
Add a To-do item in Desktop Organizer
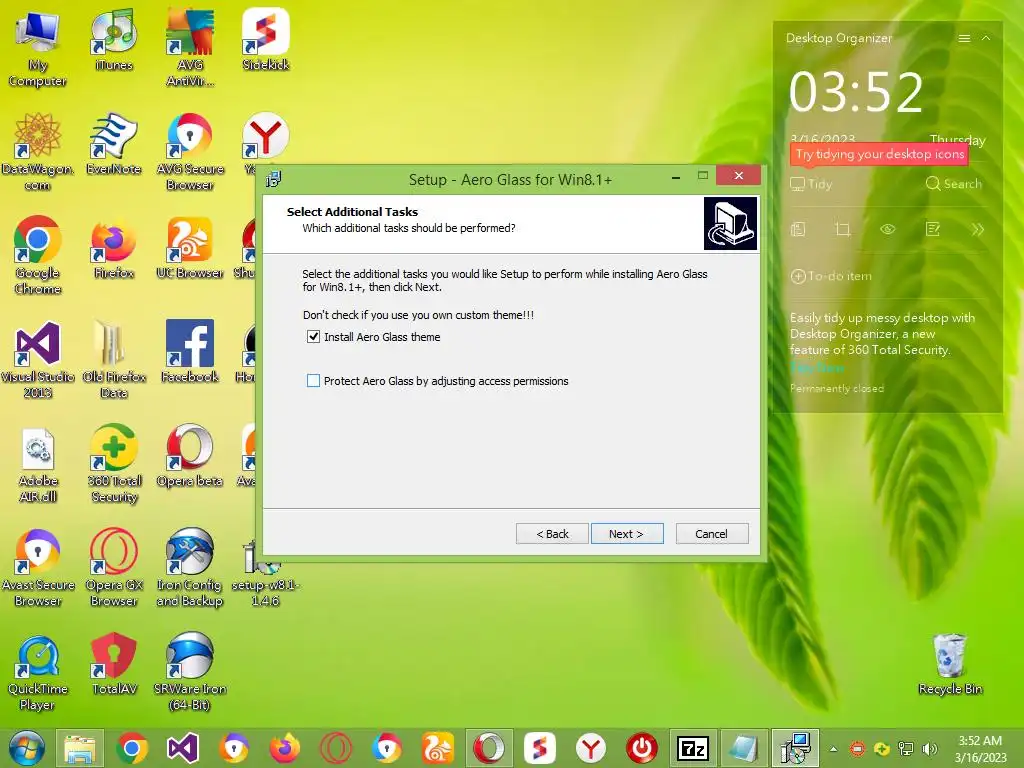tap(831, 276)
